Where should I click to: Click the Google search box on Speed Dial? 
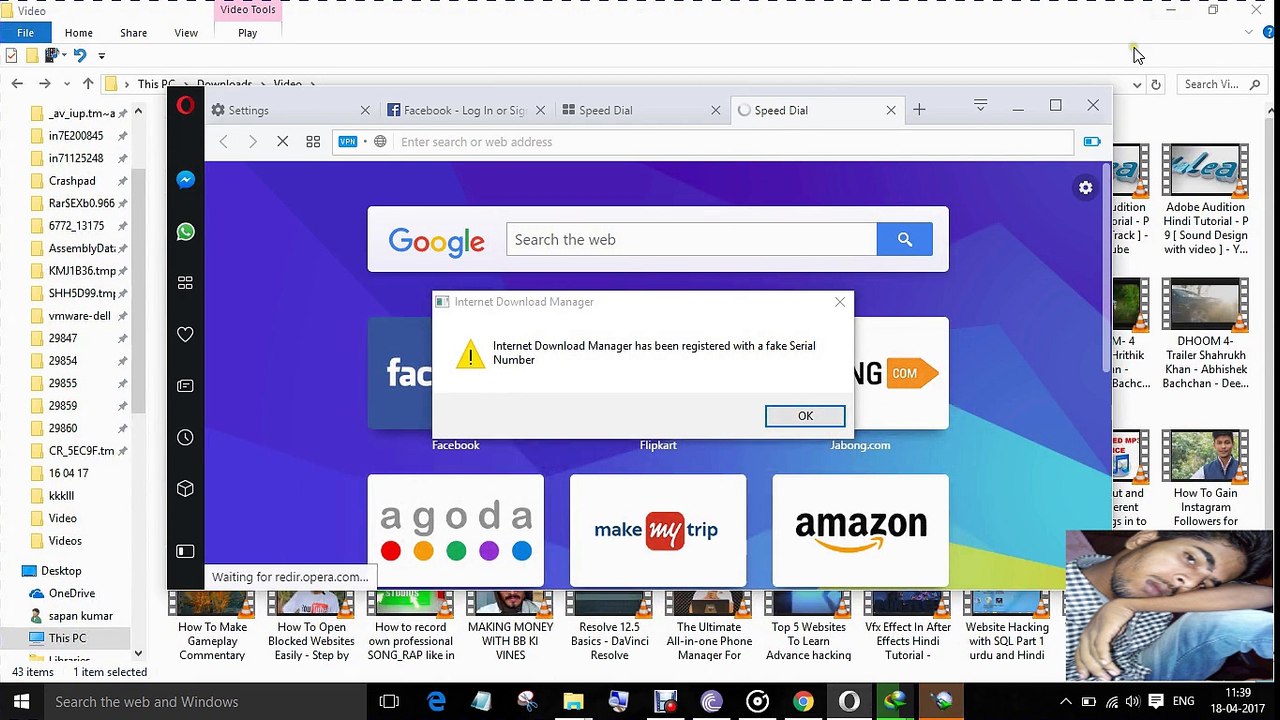click(691, 240)
